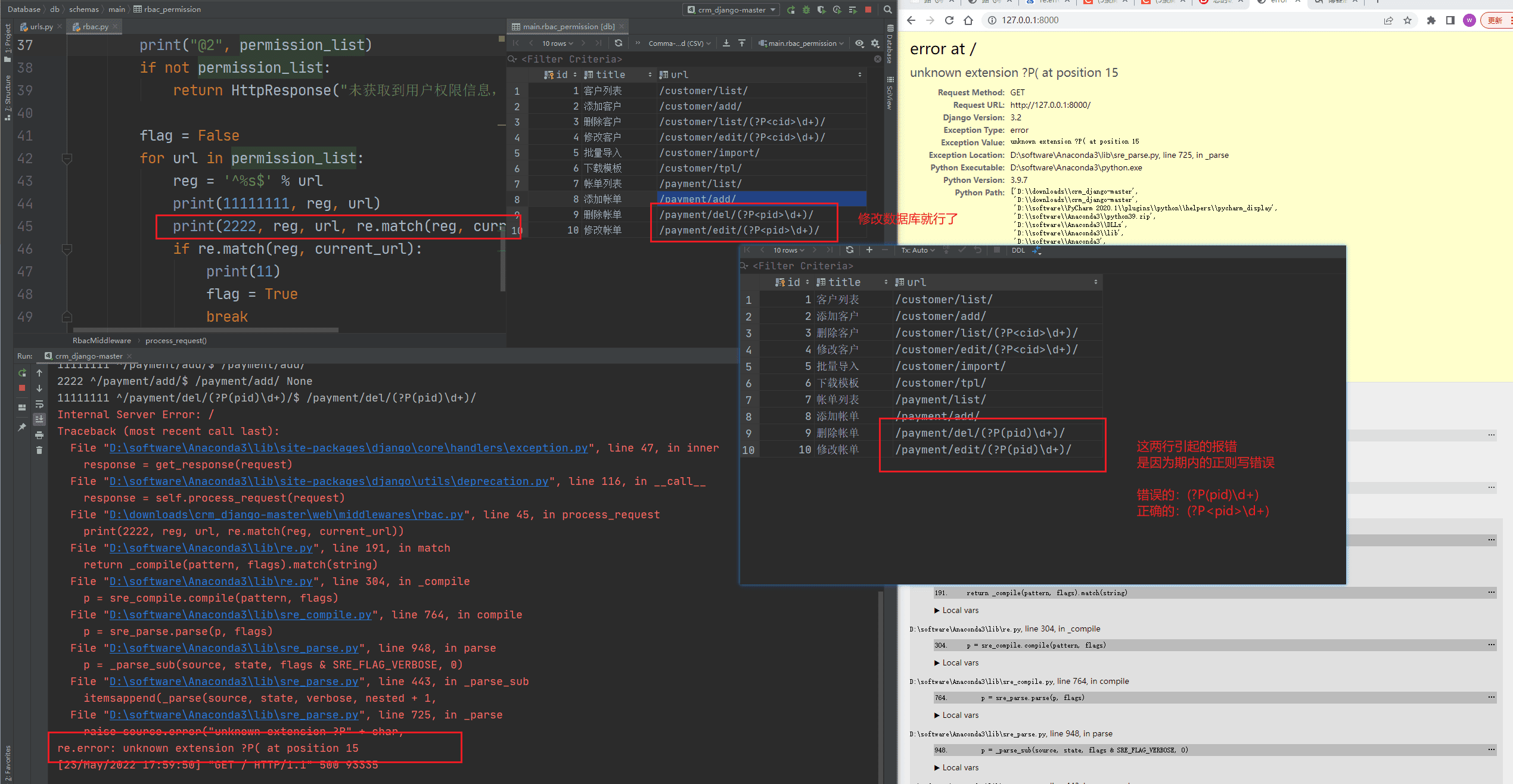Click the horizontal scrollbar under code editor
The width and height of the screenshot is (1513, 784).
206,329
